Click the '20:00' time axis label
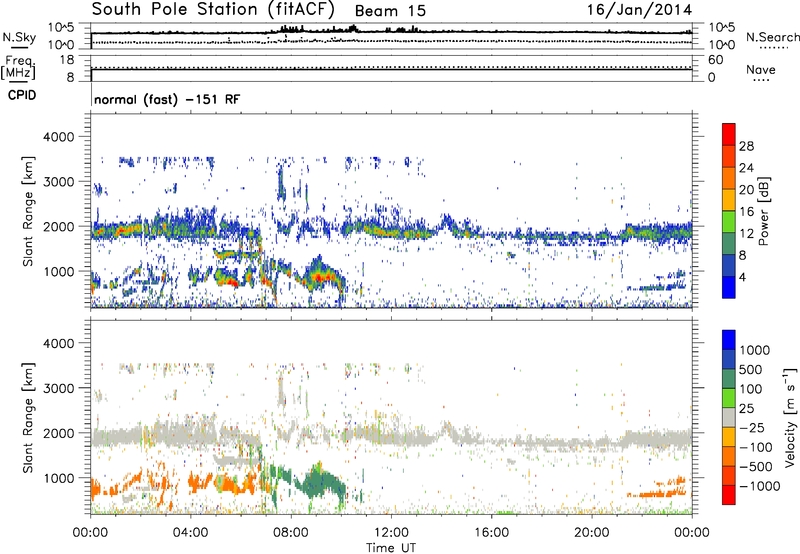800x554 pixels. 591,533
